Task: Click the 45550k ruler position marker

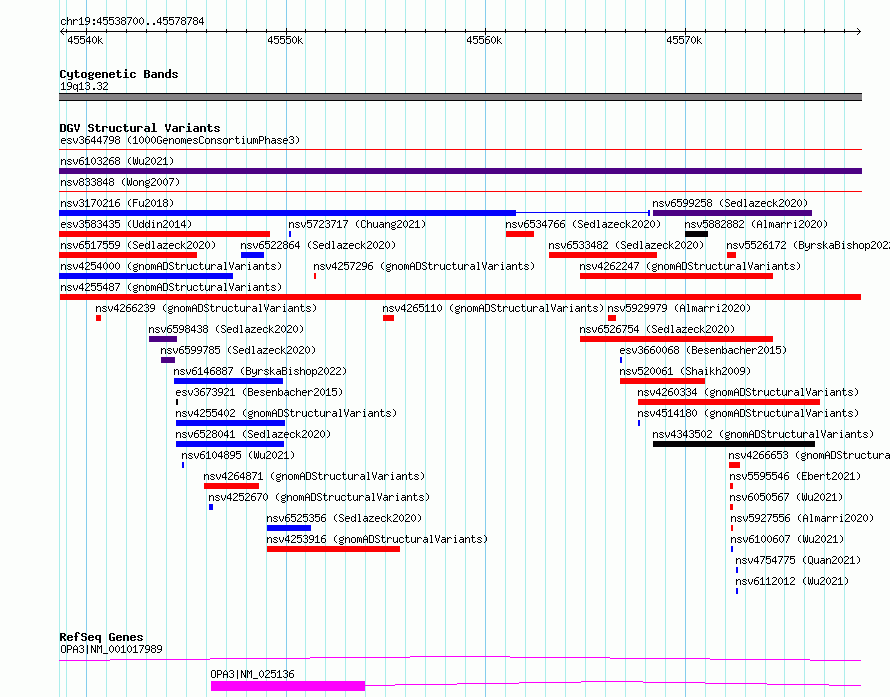Action: (x=285, y=40)
